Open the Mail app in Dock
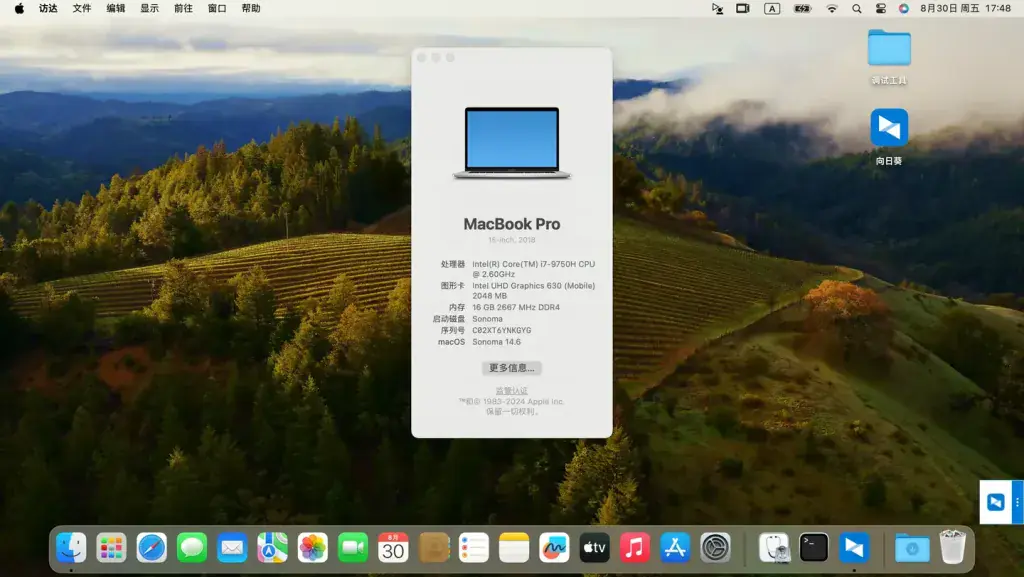The width and height of the screenshot is (1024, 577). pos(232,548)
